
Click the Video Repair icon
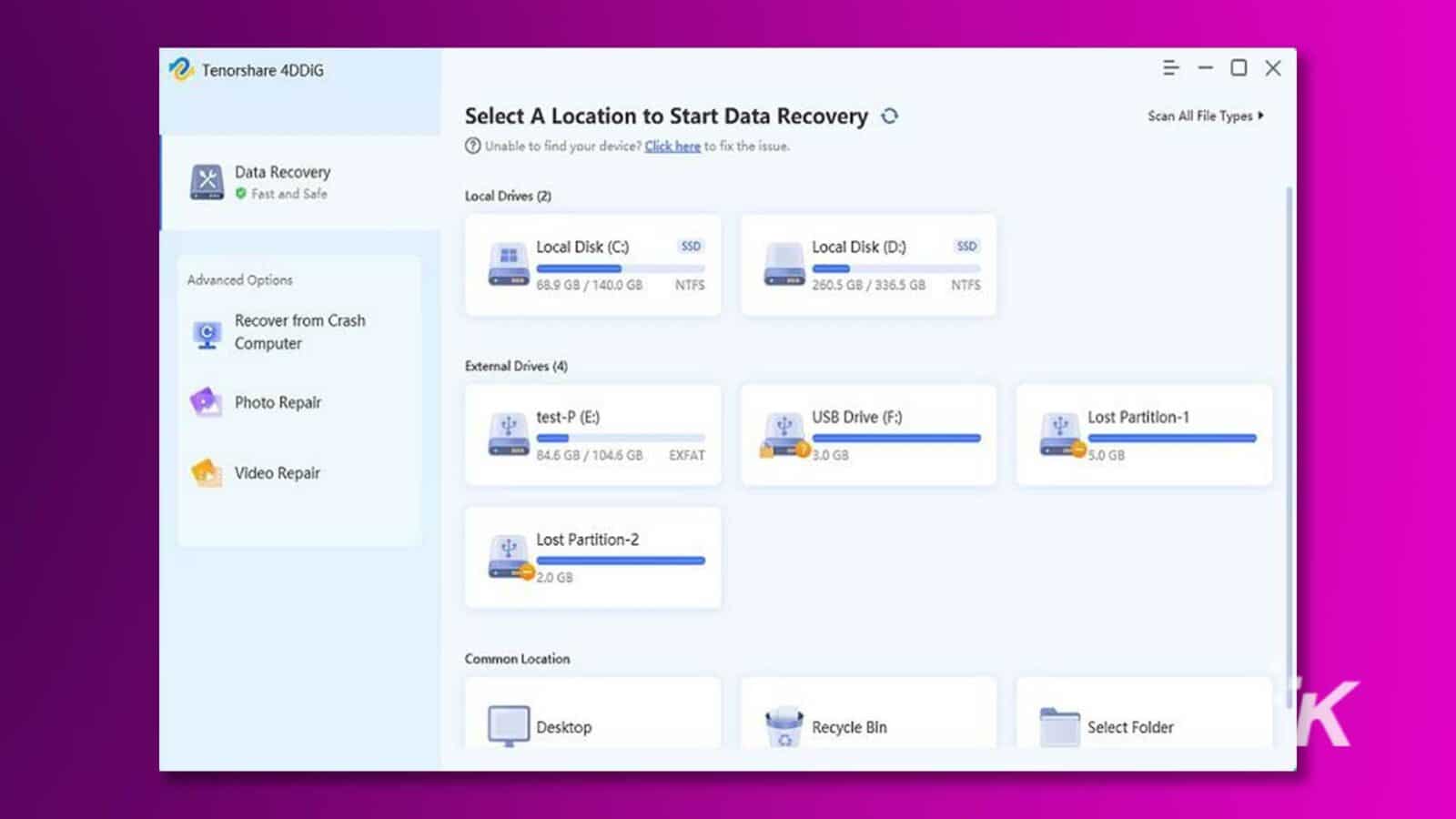click(207, 473)
